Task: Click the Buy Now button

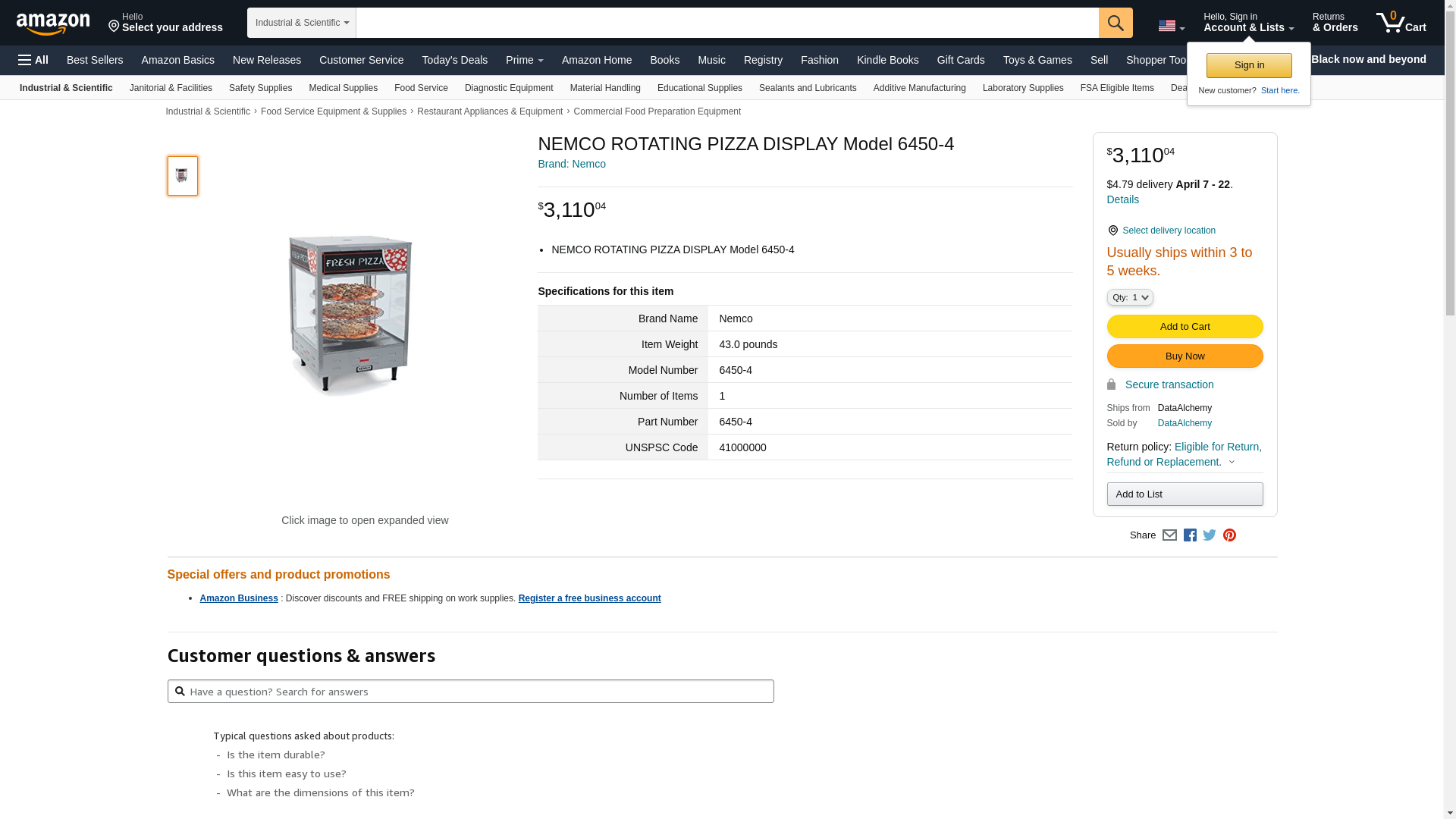Action: (x=1185, y=356)
